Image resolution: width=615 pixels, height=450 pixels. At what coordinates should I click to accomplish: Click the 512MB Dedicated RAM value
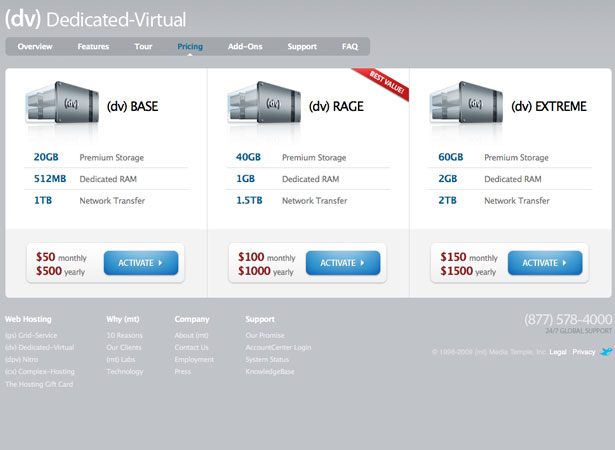[x=50, y=179]
